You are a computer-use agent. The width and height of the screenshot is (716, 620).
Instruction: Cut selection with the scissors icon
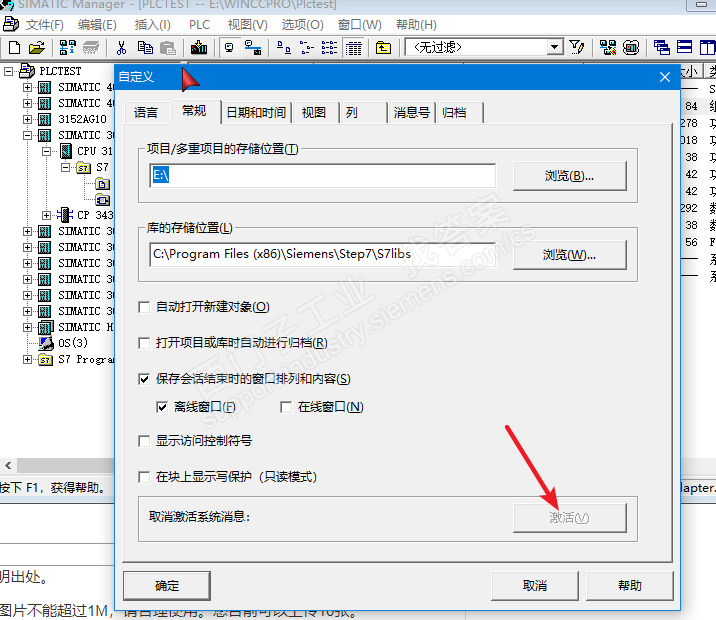pyautogui.click(x=121, y=47)
